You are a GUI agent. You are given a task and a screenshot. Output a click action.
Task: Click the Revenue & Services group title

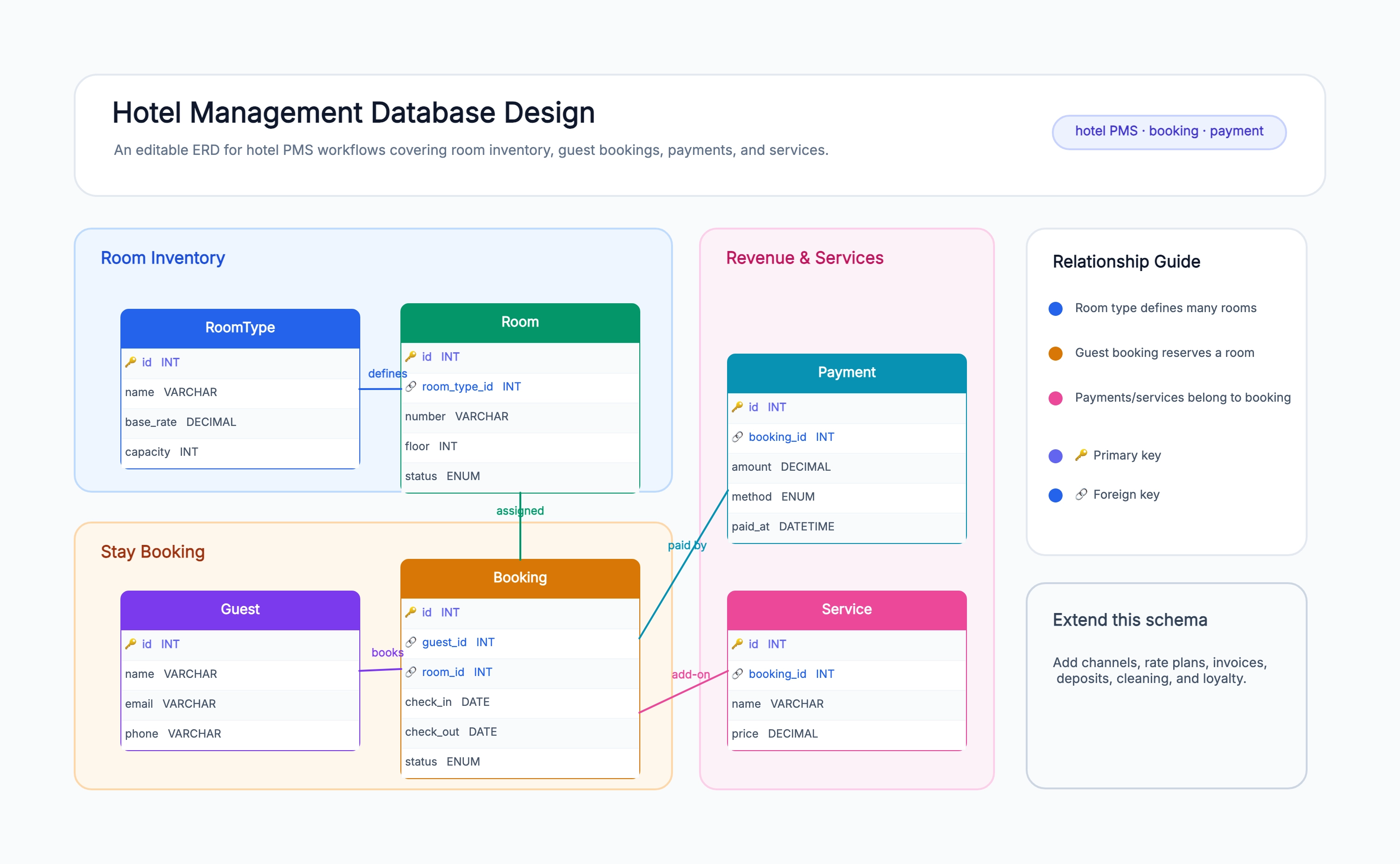(805, 258)
